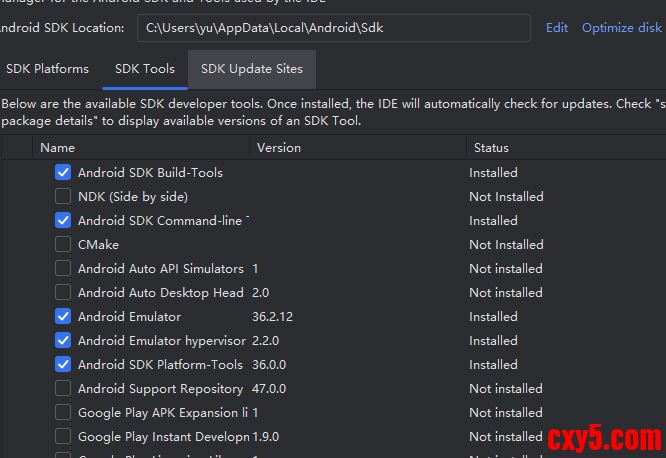
Task: Click the Android SDK Location path field
Action: pyautogui.click(x=333, y=28)
